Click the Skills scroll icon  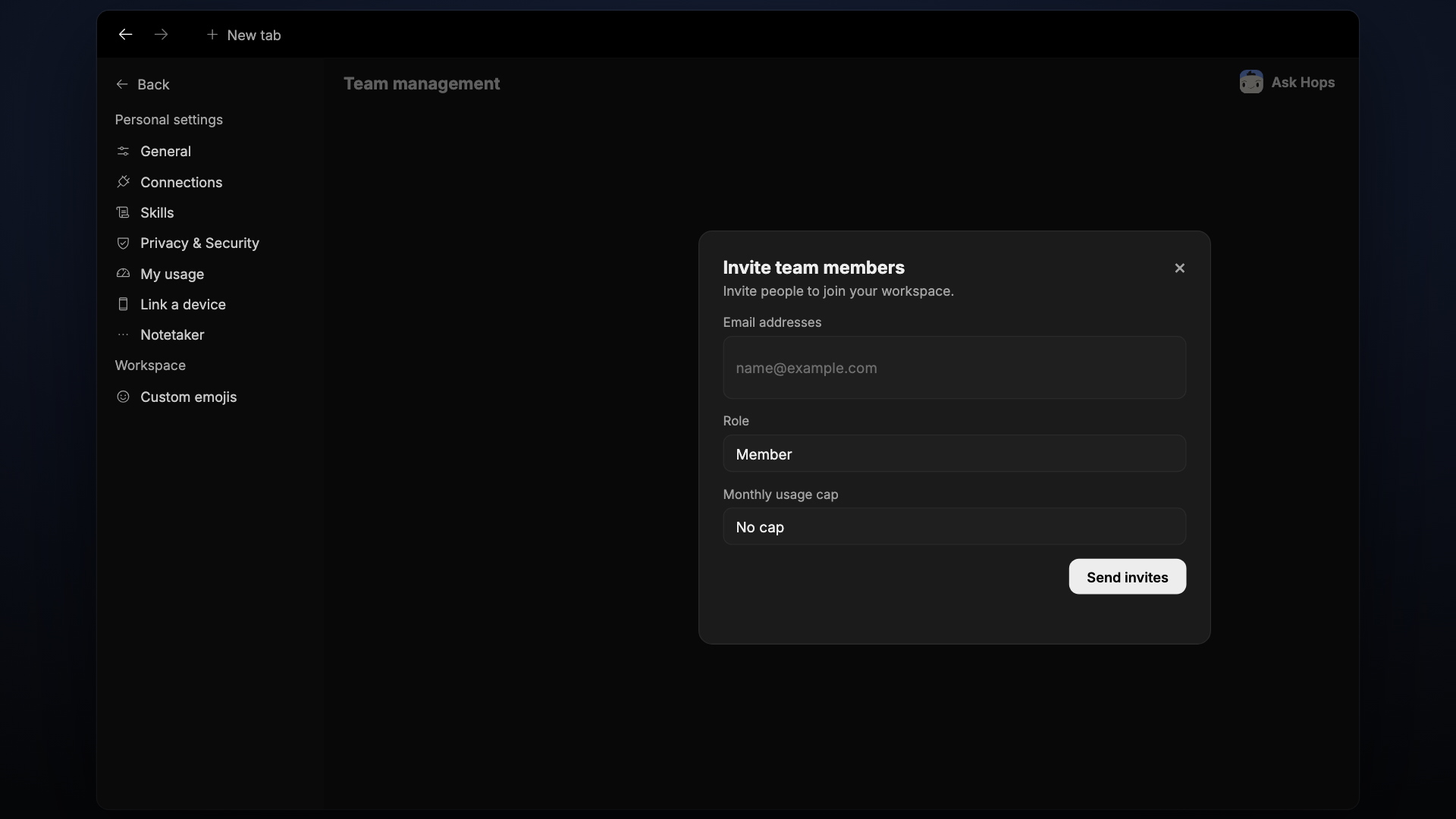(x=123, y=212)
